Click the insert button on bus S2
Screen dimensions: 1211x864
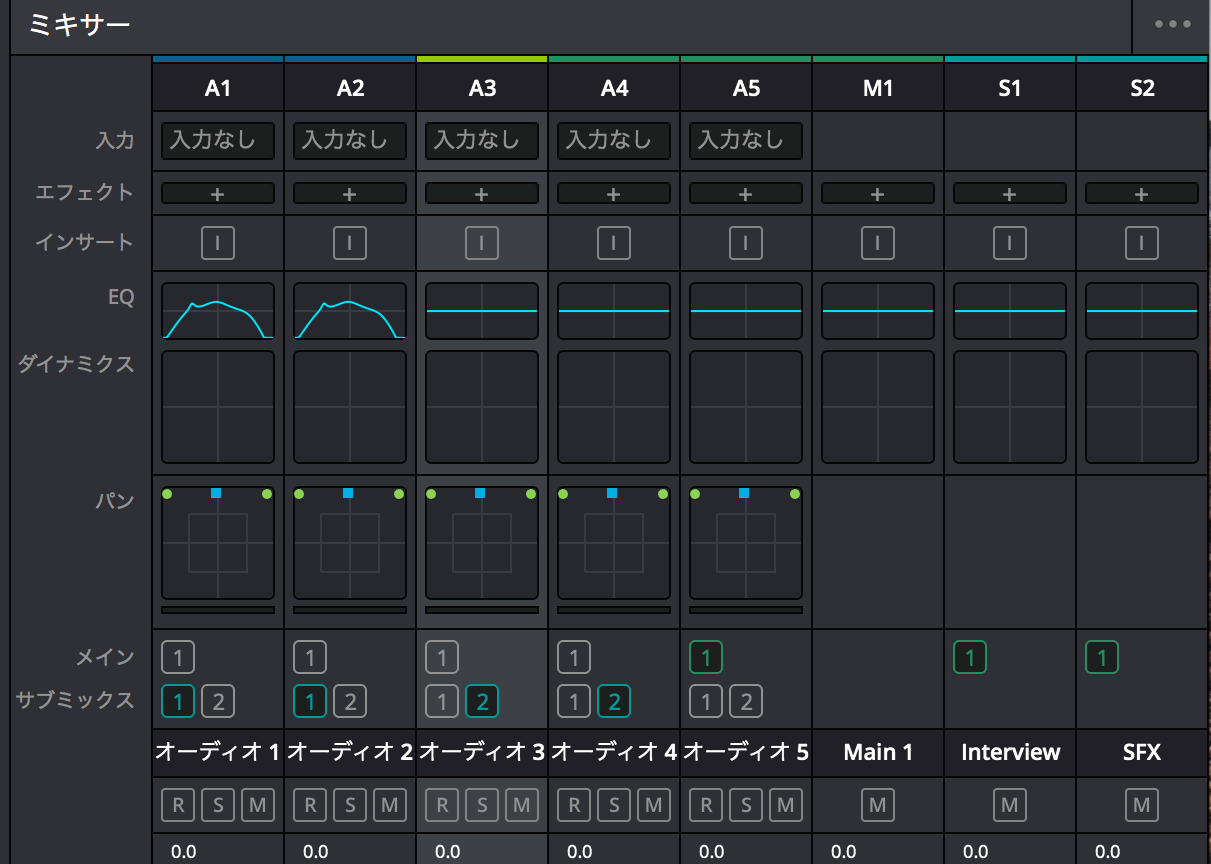tap(1141, 242)
